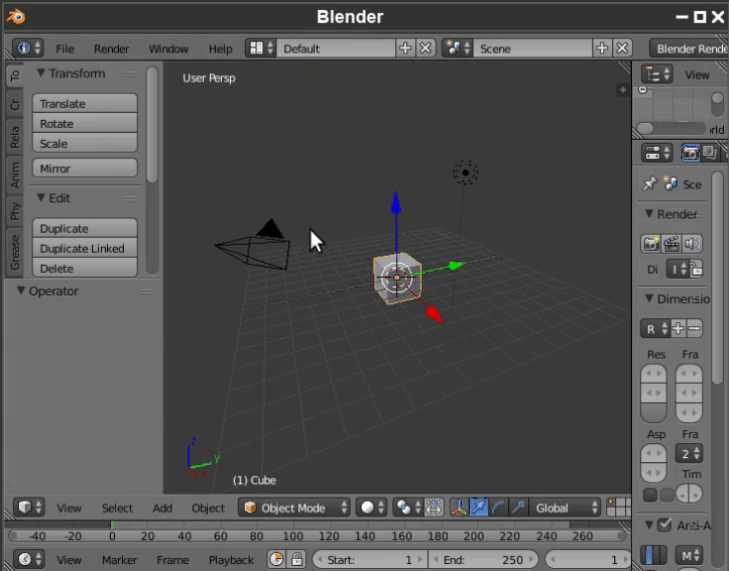Screen dimensions: 729x571
Task: Click the timeline horizontal scrollbar
Action: click(x=317, y=535)
